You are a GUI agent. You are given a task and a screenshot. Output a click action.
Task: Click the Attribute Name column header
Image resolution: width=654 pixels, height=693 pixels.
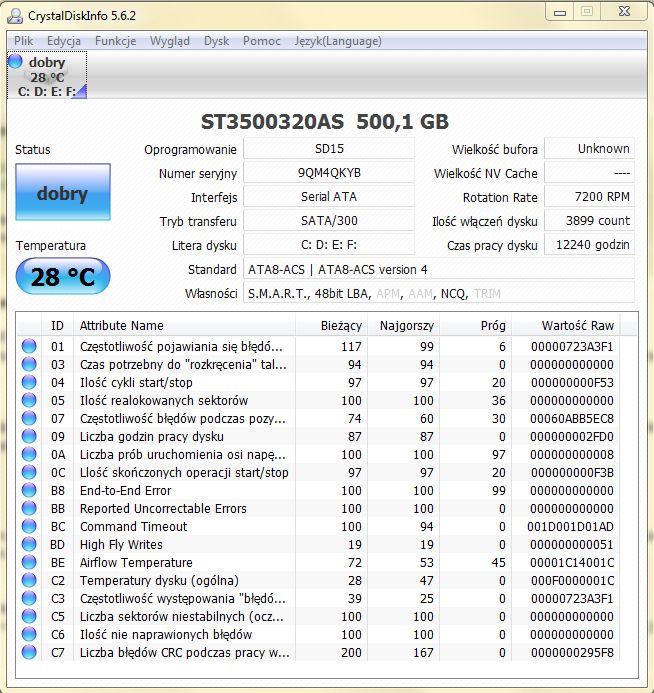tap(184, 326)
